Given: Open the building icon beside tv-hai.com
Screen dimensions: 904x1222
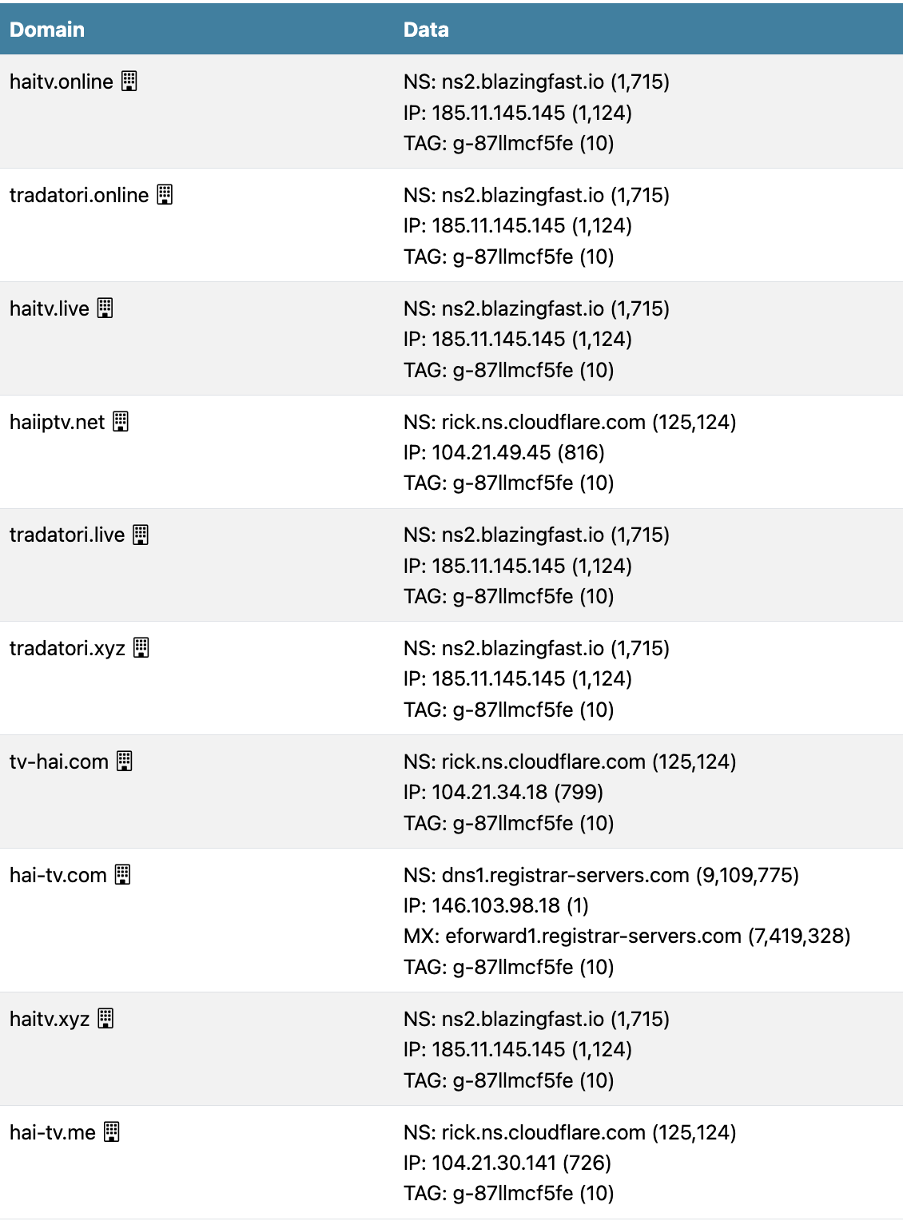Looking at the screenshot, I should click(x=124, y=761).
